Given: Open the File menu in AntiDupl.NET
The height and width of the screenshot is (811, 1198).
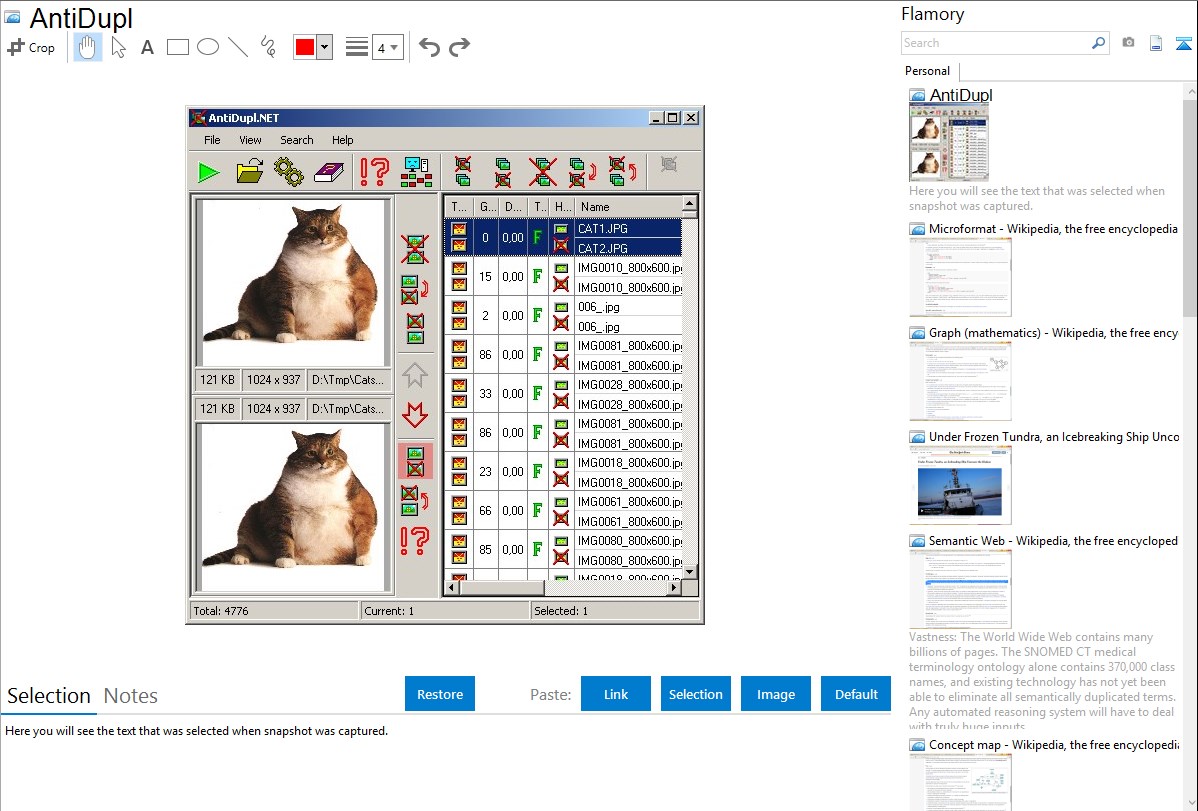Looking at the screenshot, I should (212, 140).
